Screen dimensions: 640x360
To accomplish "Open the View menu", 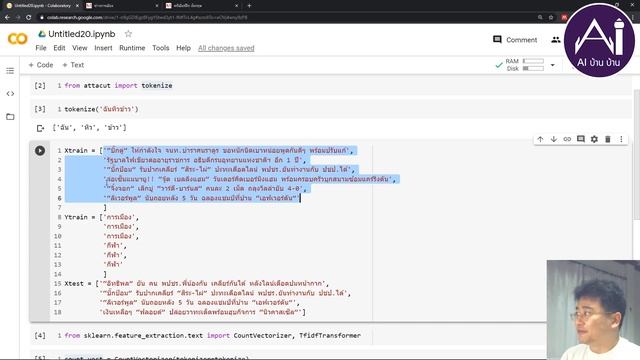I will [80, 48].
